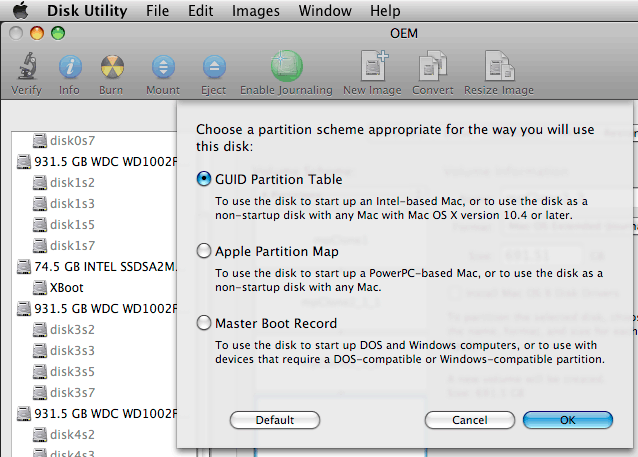The image size is (638, 457).
Task: Select disk1s7 volume in sidebar
Action: pos(64,246)
